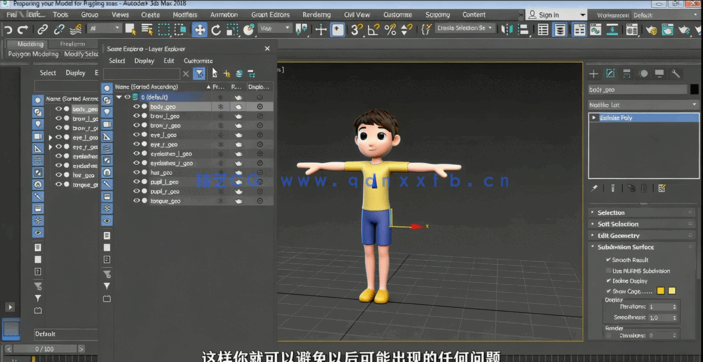Open the Tools menu
Image resolution: width=703 pixels, height=362 pixels.
61,15
